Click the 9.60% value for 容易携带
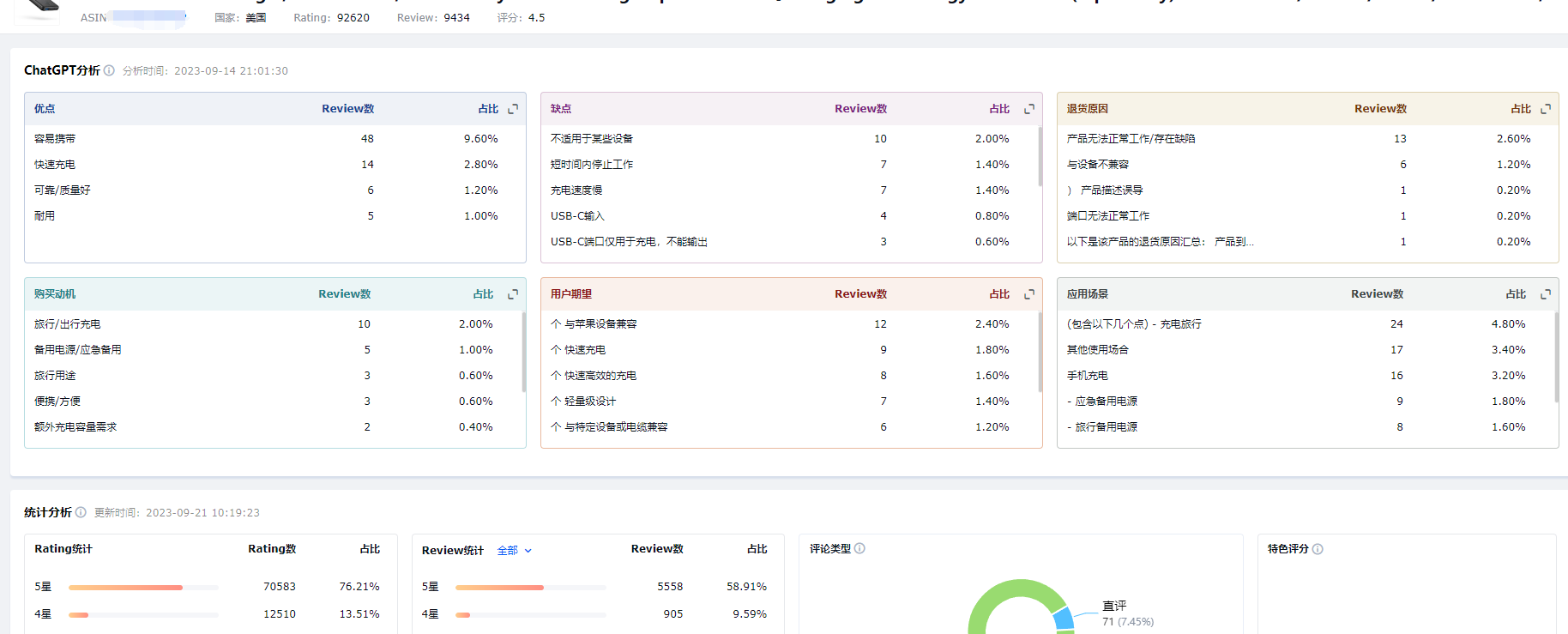This screenshot has width=1568, height=634. click(x=480, y=139)
